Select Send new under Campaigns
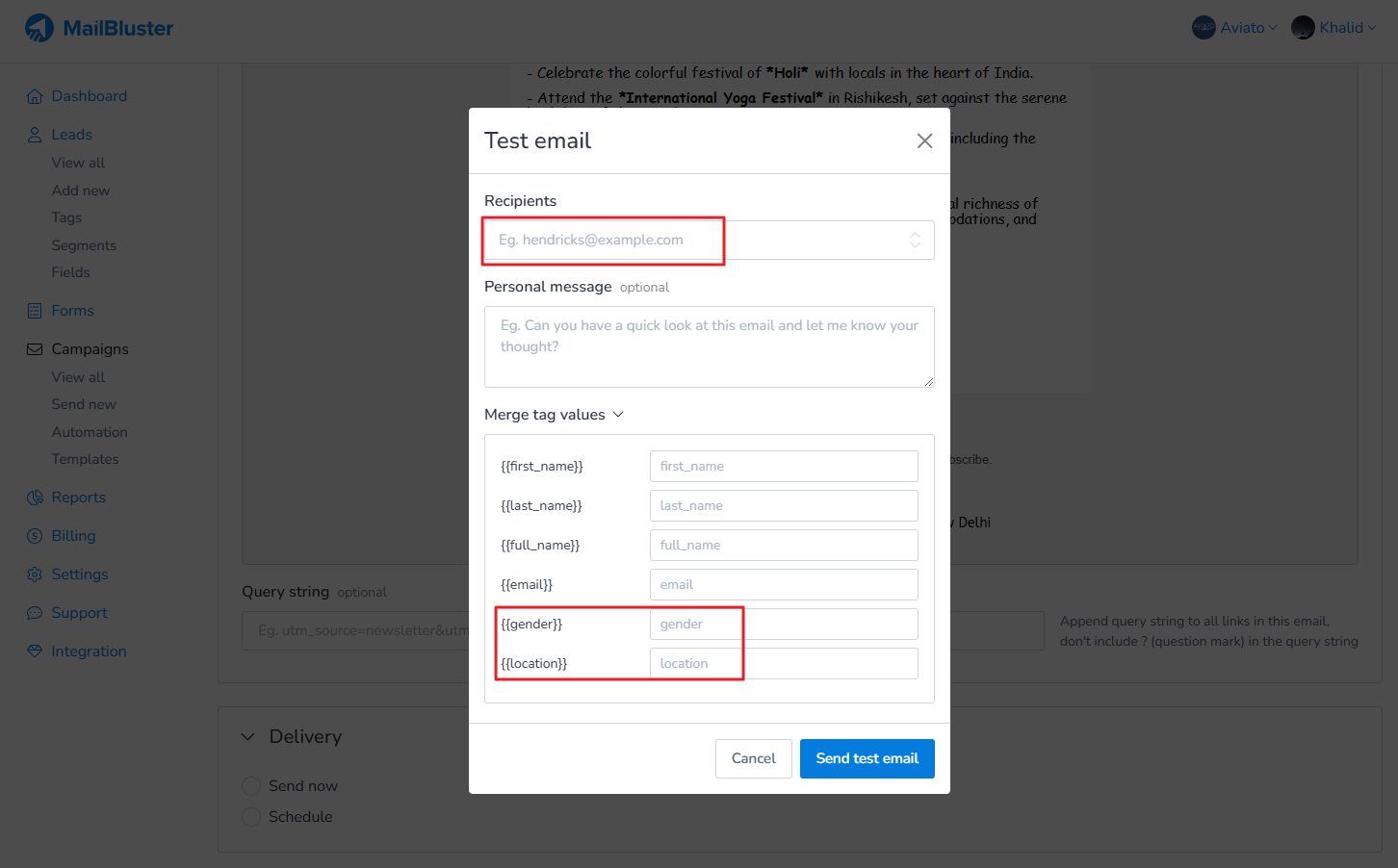 (x=84, y=404)
